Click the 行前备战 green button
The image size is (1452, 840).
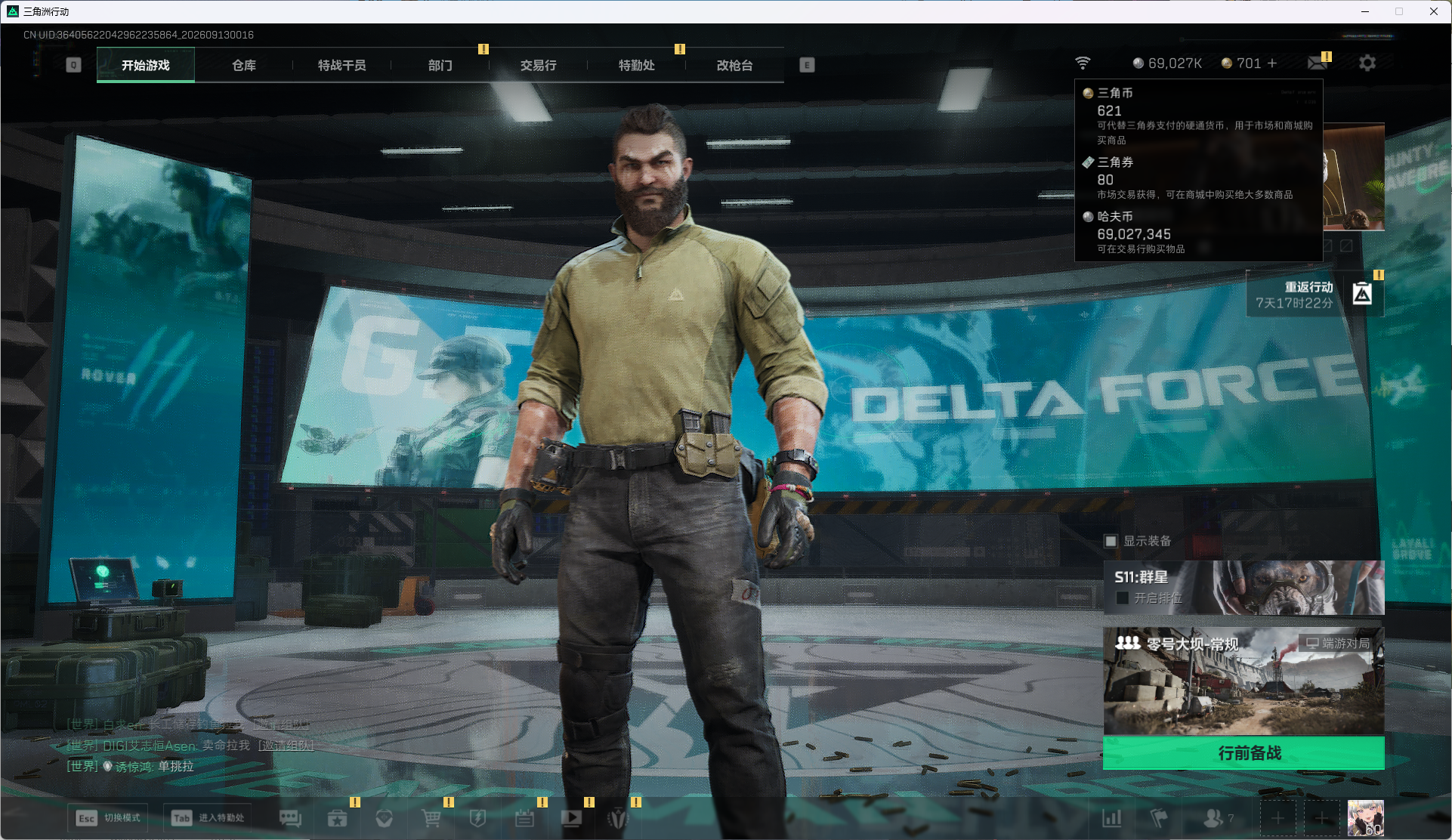[1243, 753]
